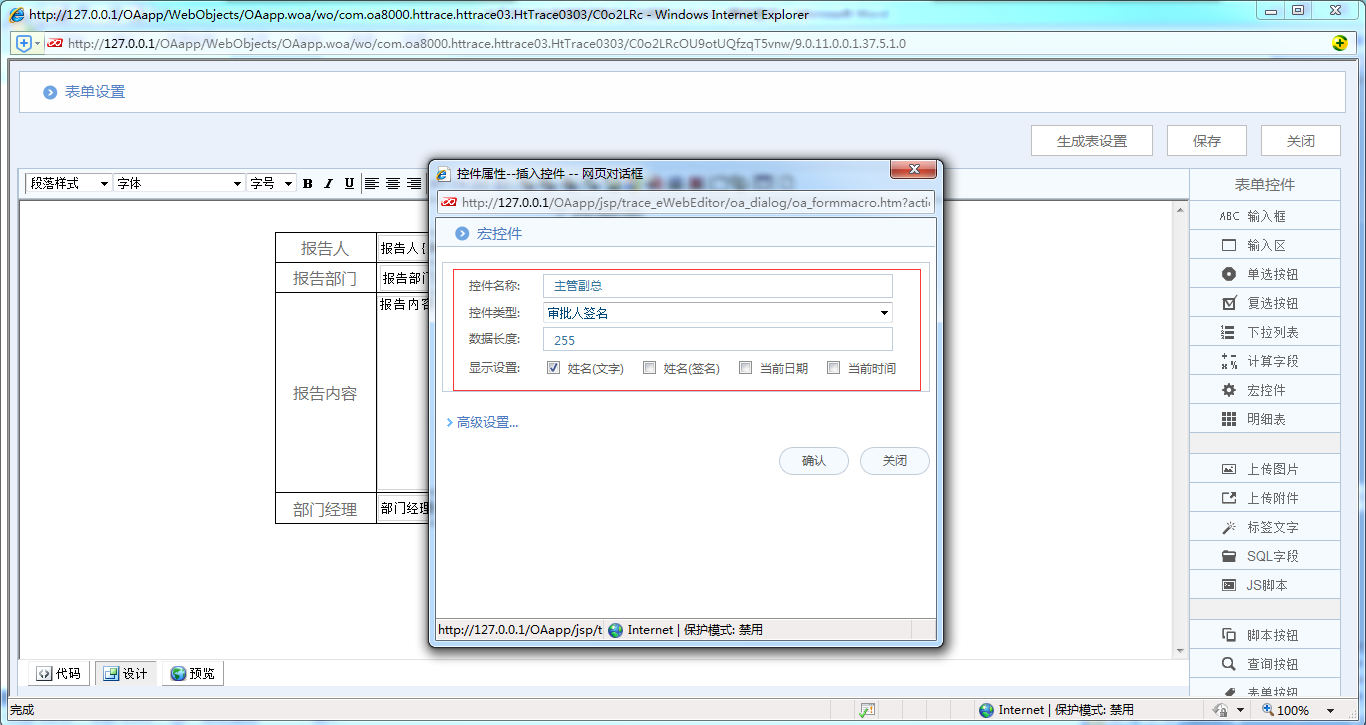Uncheck the 姓名(文字) display option
The image size is (1366, 725).
[553, 367]
